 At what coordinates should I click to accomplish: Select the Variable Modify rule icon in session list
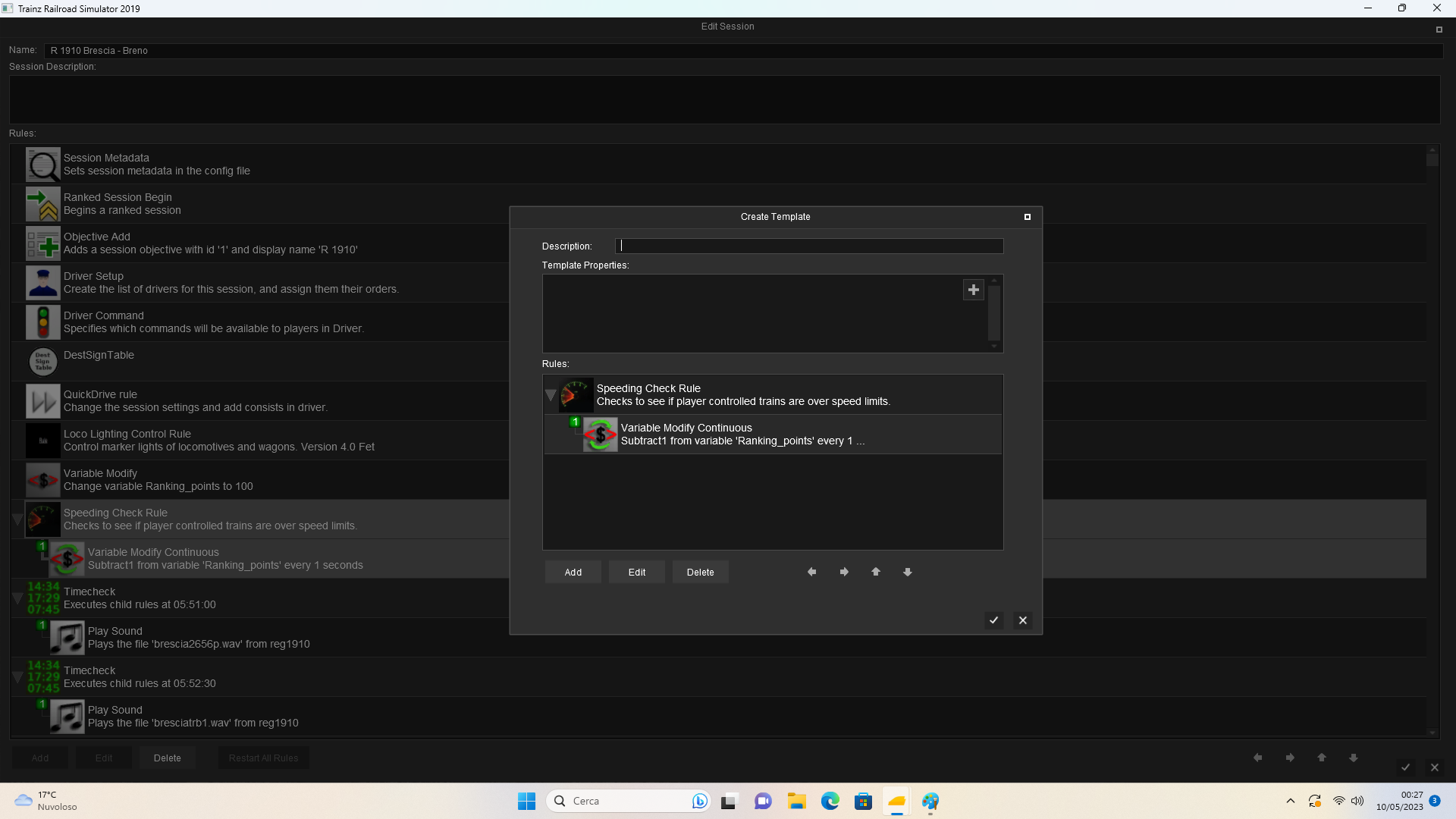pyautogui.click(x=43, y=480)
